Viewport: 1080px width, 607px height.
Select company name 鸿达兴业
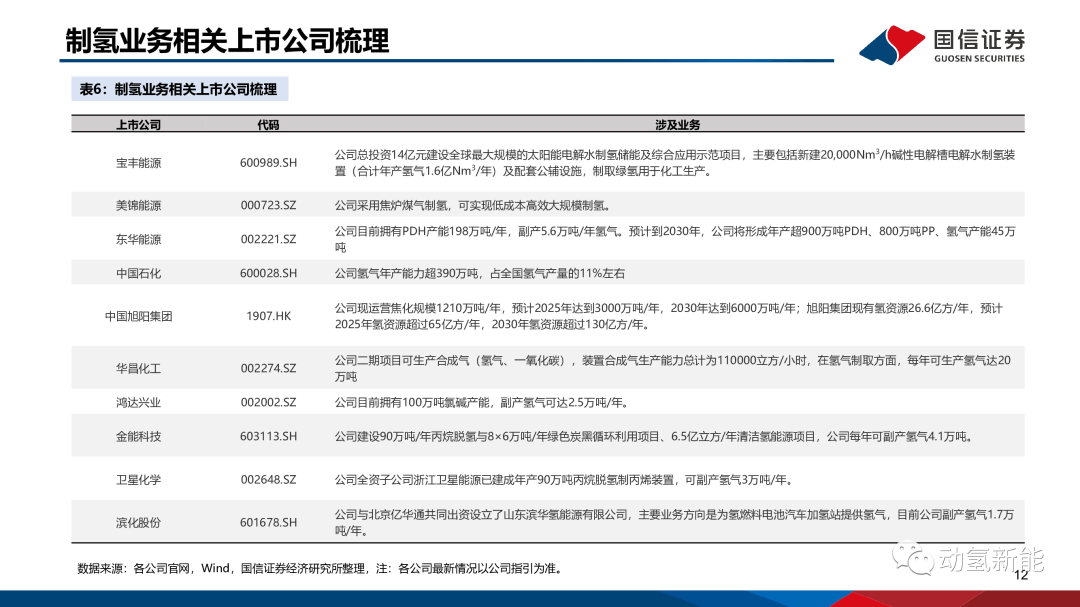[x=138, y=402]
